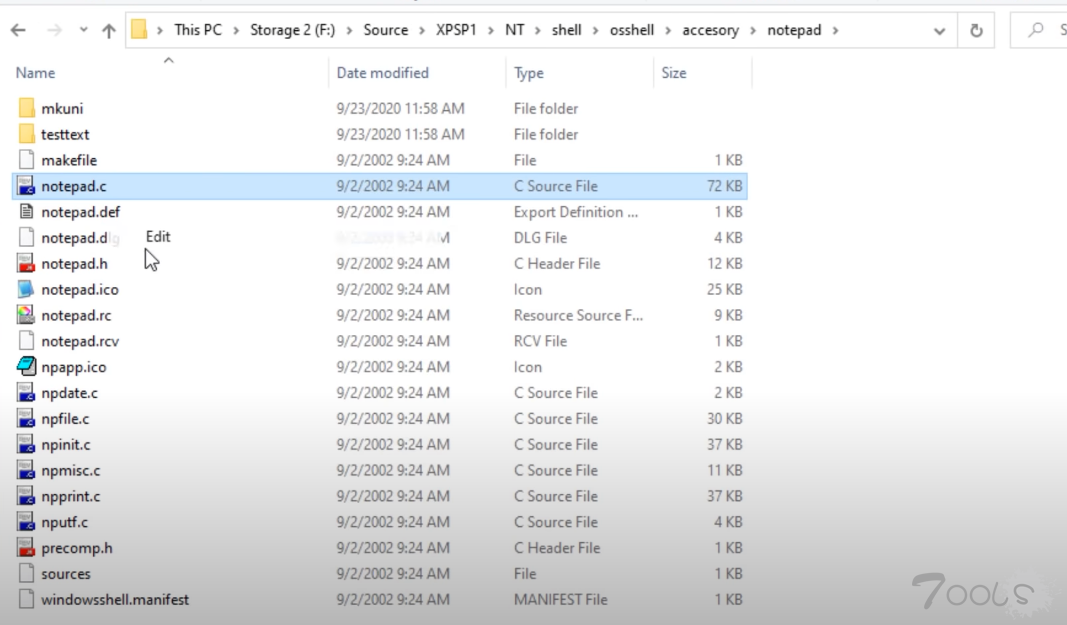This screenshot has width=1067, height=625.
Task: Click the Size column header
Action: point(675,73)
